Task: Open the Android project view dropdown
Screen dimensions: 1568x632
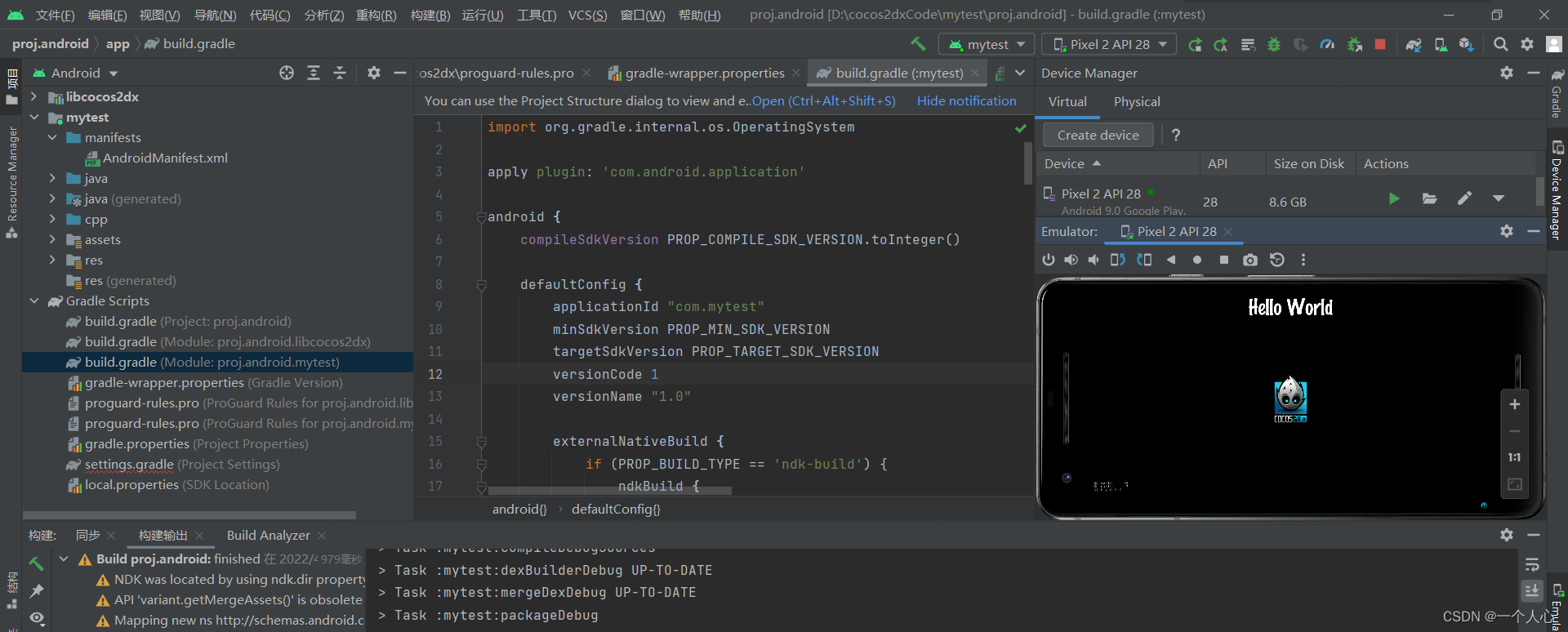Action: coord(75,73)
